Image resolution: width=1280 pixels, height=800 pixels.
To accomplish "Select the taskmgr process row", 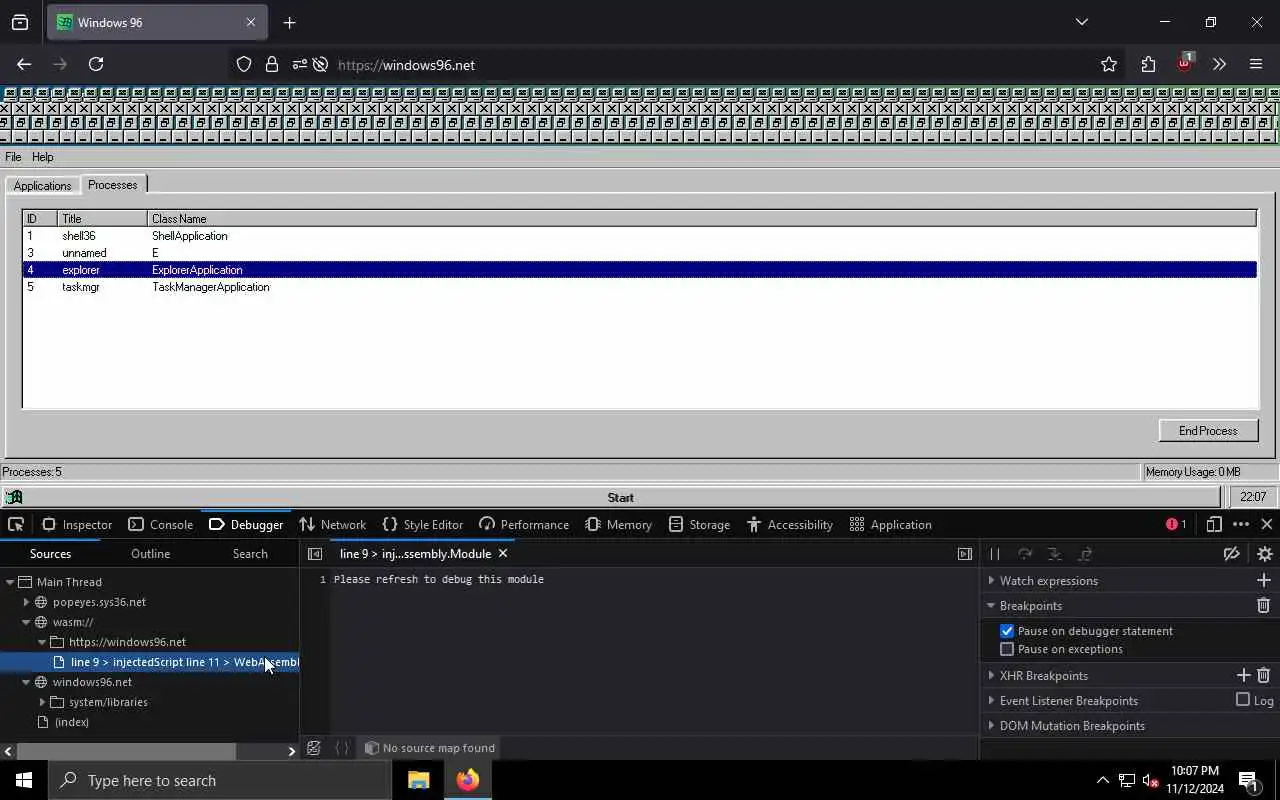I will tap(639, 287).
